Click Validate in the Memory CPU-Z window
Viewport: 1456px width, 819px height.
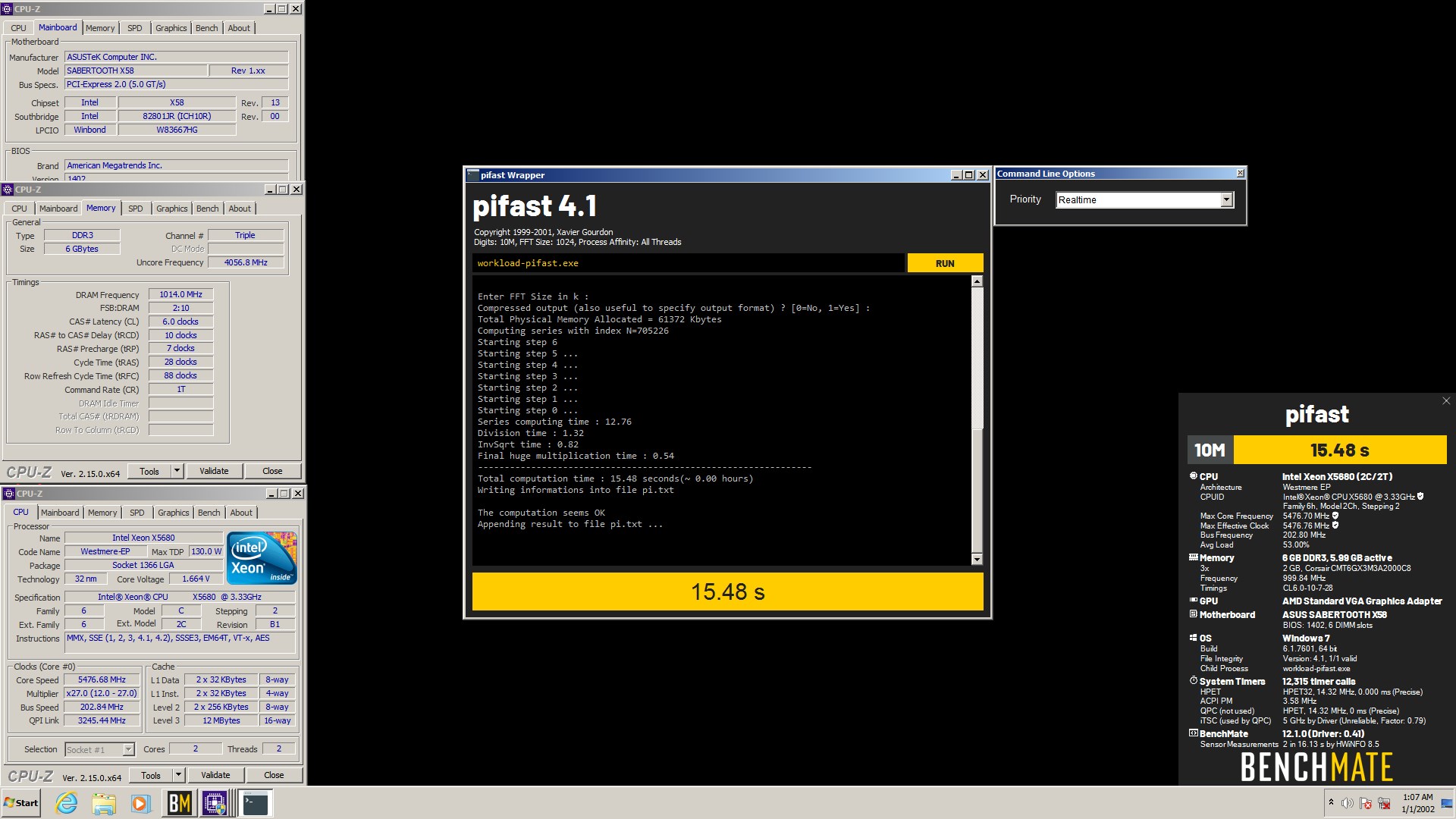point(214,471)
